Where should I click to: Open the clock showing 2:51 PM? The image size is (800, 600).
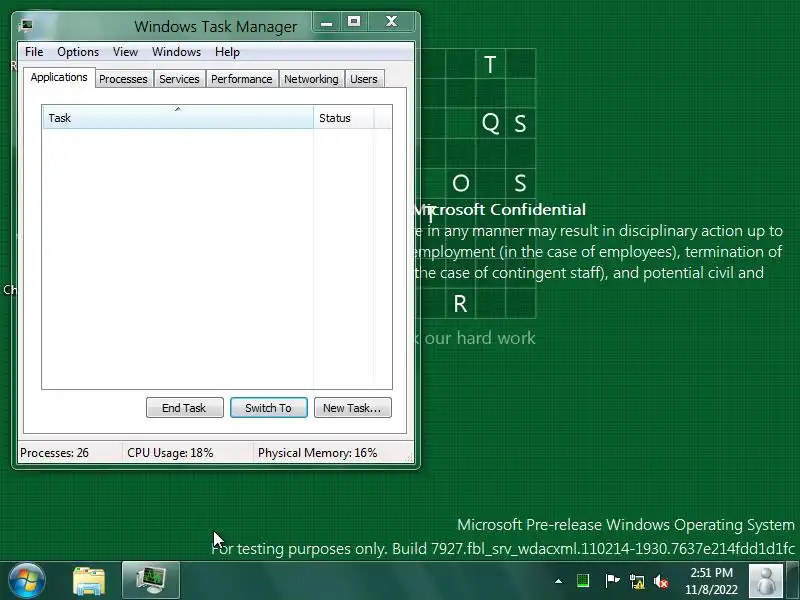pyautogui.click(x=711, y=581)
